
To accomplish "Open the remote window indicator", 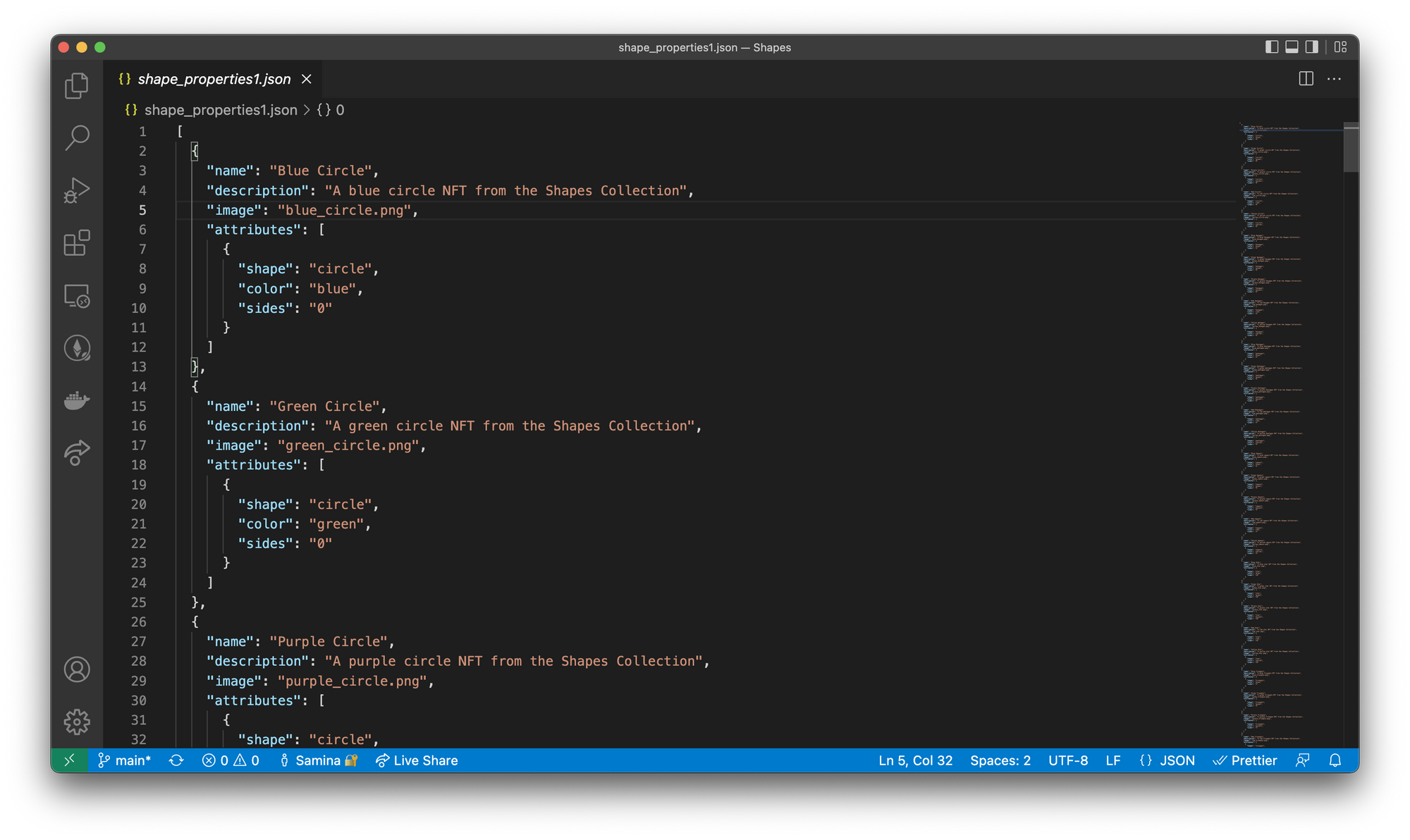I will click(x=70, y=760).
